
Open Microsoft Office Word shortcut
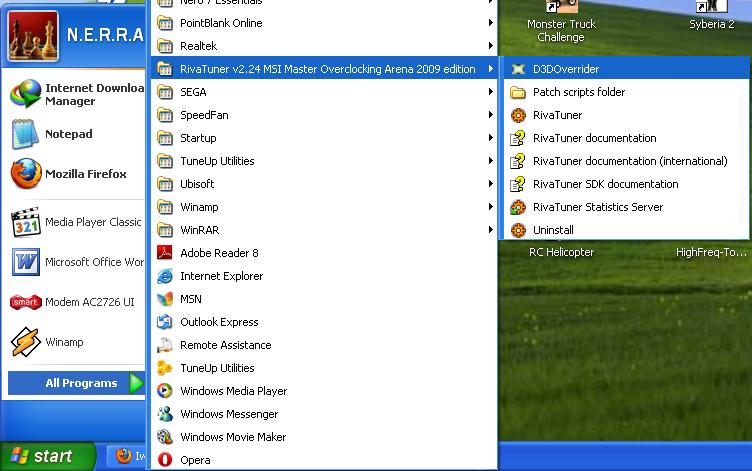point(76,262)
